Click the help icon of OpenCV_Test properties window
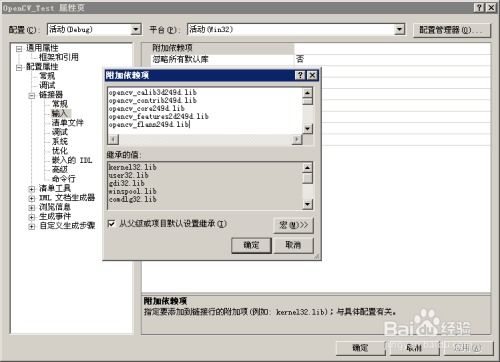500x362 pixels. 479,8
